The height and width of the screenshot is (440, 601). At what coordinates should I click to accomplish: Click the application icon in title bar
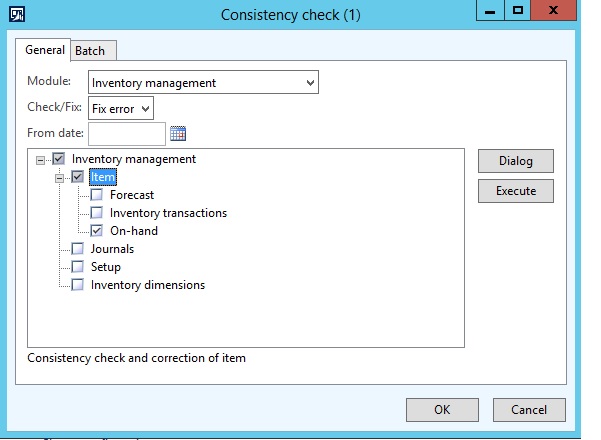pos(17,15)
